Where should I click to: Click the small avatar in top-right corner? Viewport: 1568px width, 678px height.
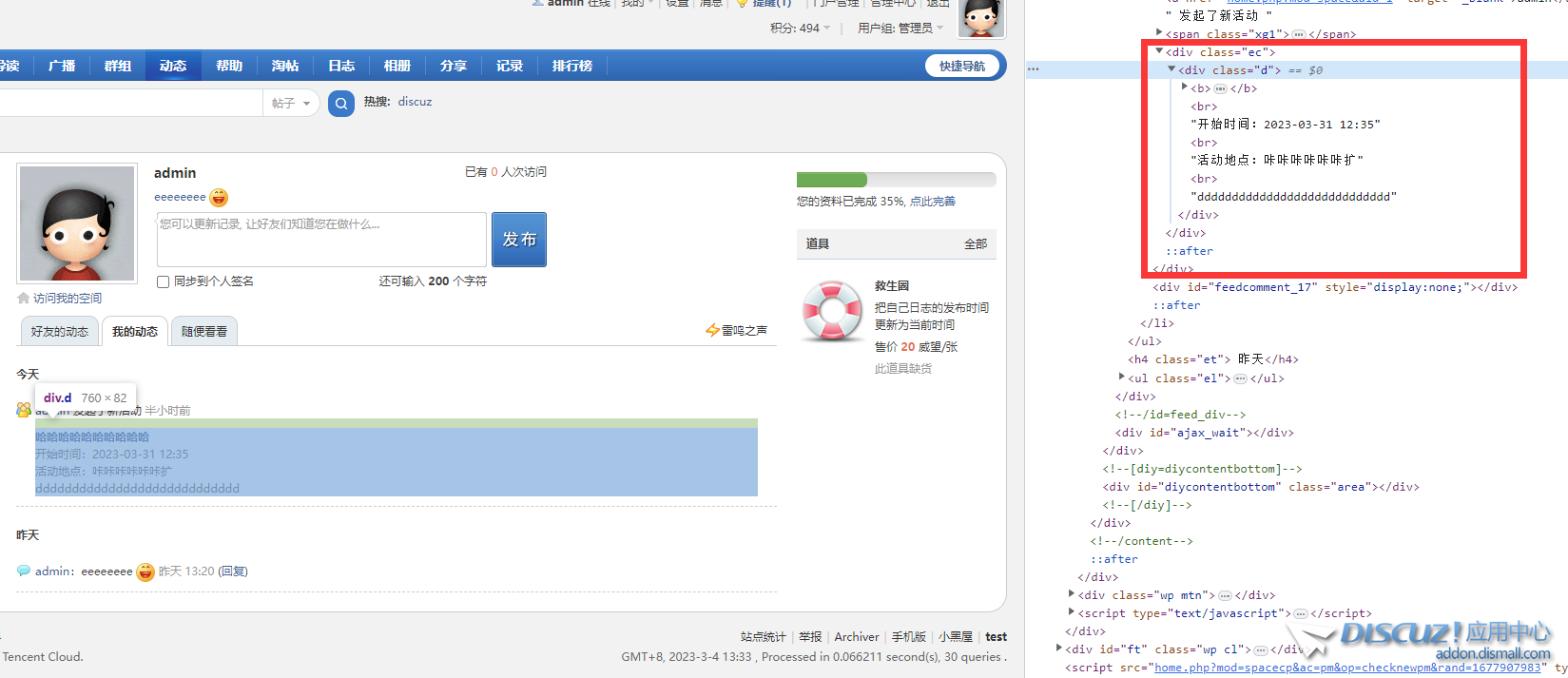(x=981, y=18)
